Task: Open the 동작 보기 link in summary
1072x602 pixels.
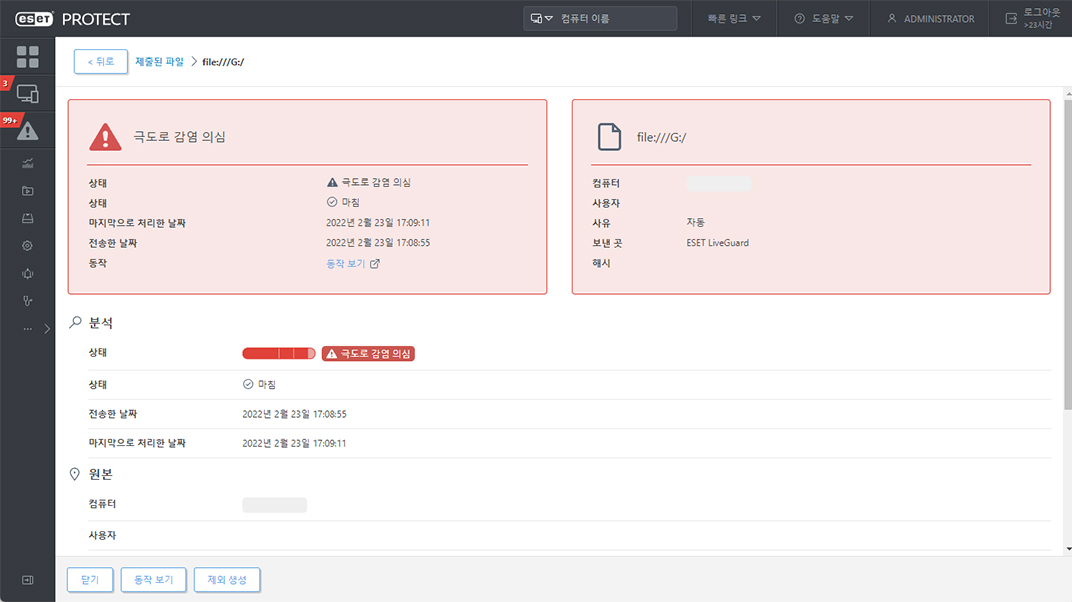Action: 352,264
